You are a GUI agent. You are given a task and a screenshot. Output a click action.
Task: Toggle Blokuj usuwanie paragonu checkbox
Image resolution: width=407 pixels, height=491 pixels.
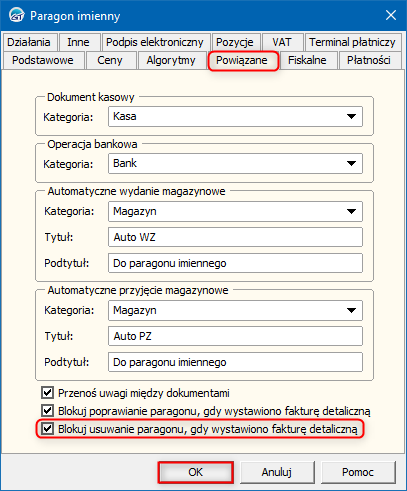pyautogui.click(x=47, y=429)
